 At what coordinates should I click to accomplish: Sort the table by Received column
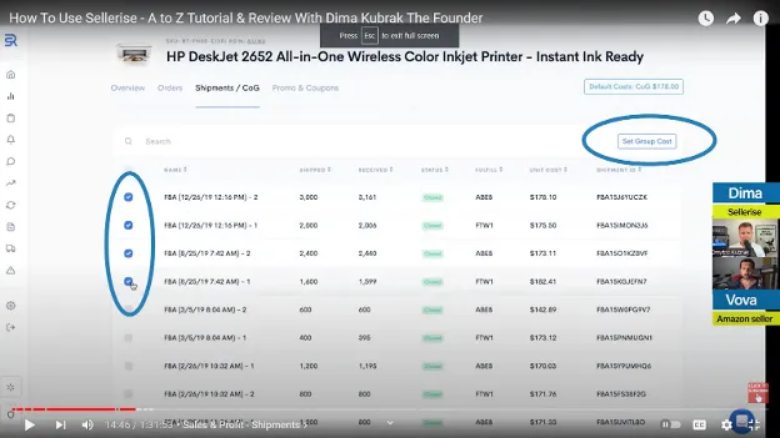(x=376, y=170)
